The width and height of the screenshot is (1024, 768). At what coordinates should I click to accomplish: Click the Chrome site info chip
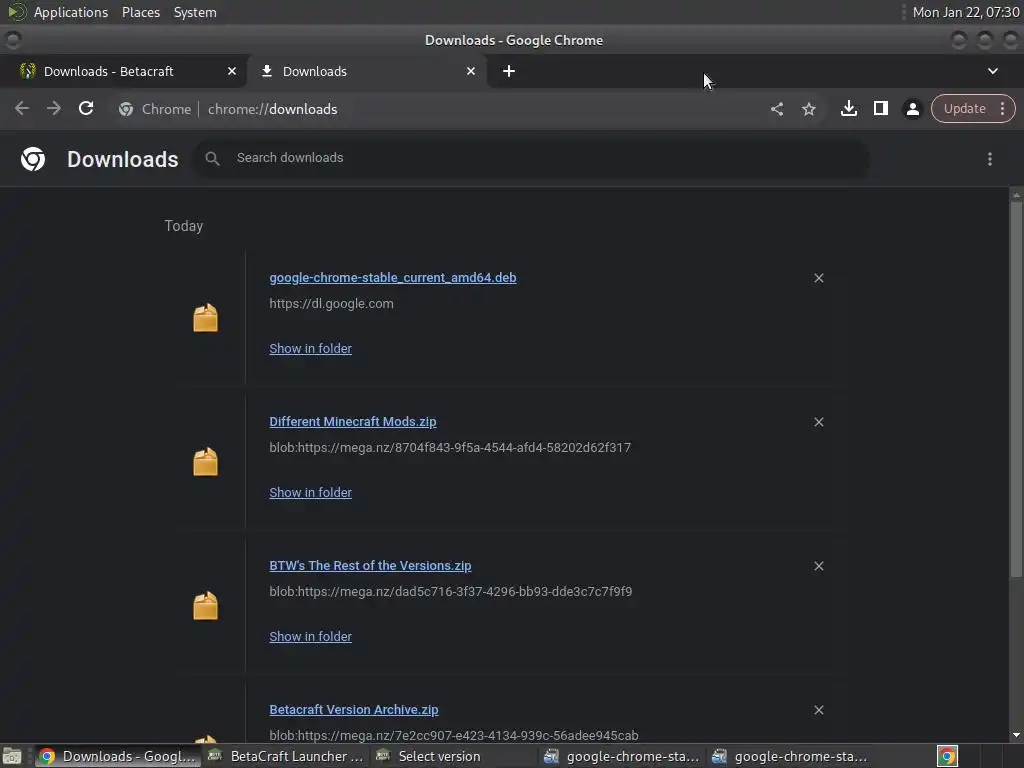pyautogui.click(x=155, y=109)
